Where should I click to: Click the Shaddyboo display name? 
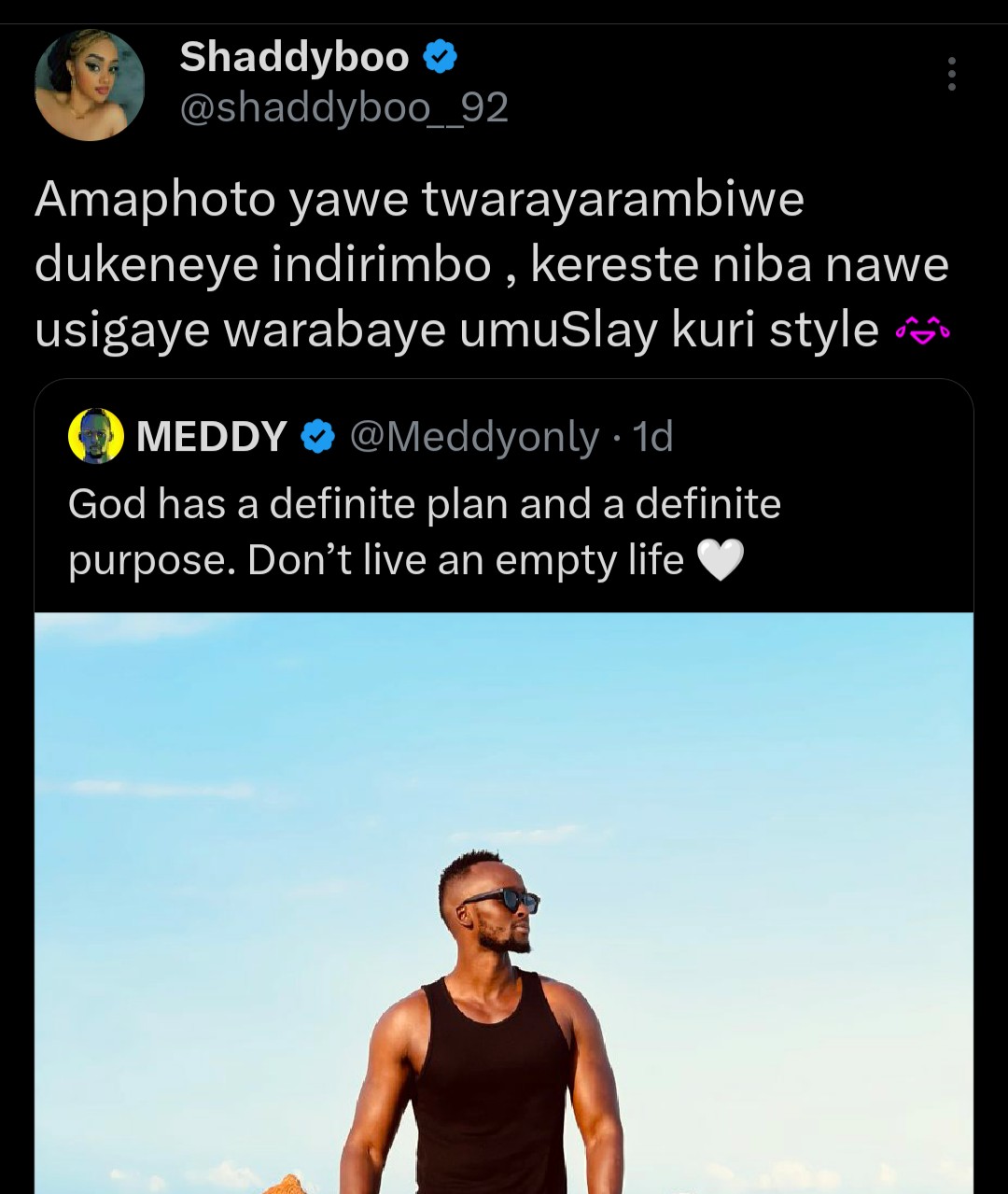pos(294,58)
